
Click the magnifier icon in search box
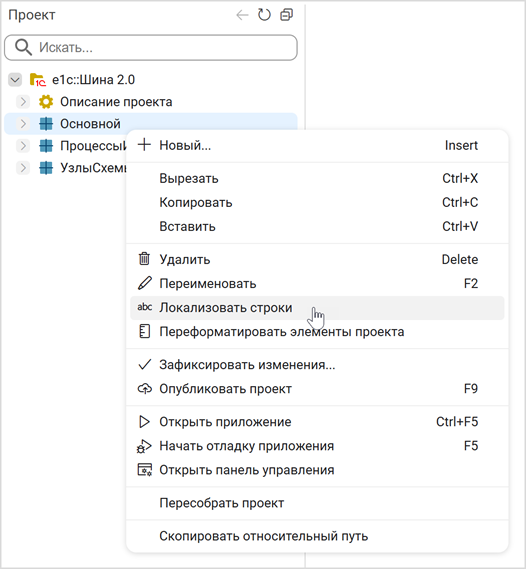tap(24, 47)
